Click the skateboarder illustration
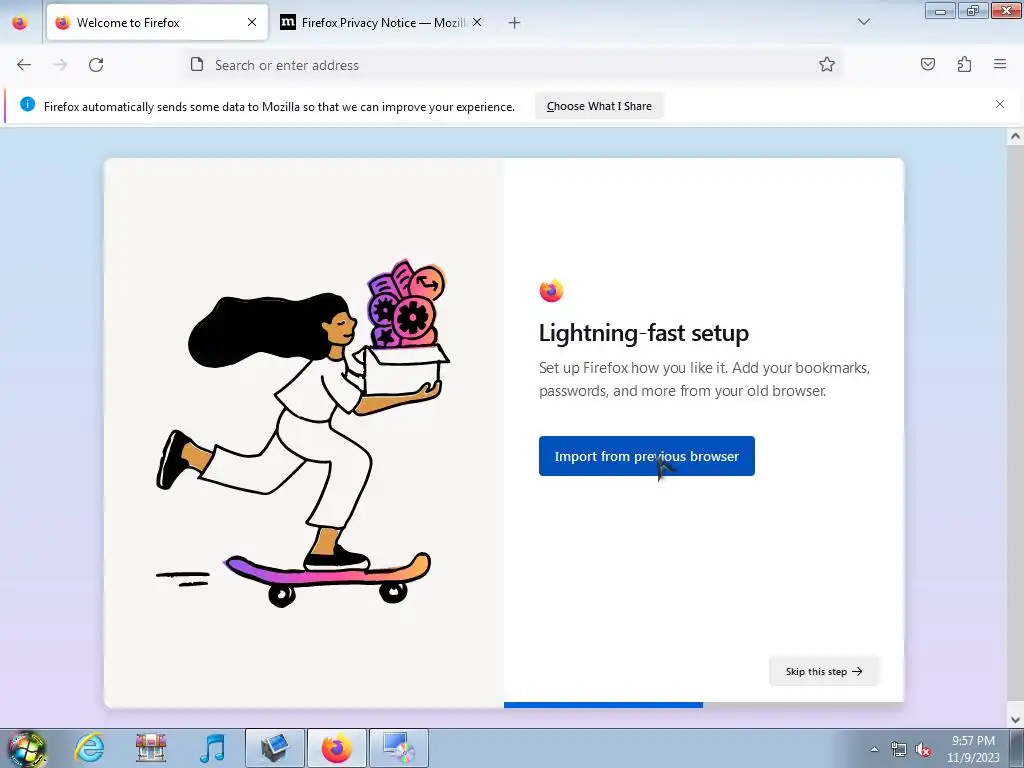 303,432
